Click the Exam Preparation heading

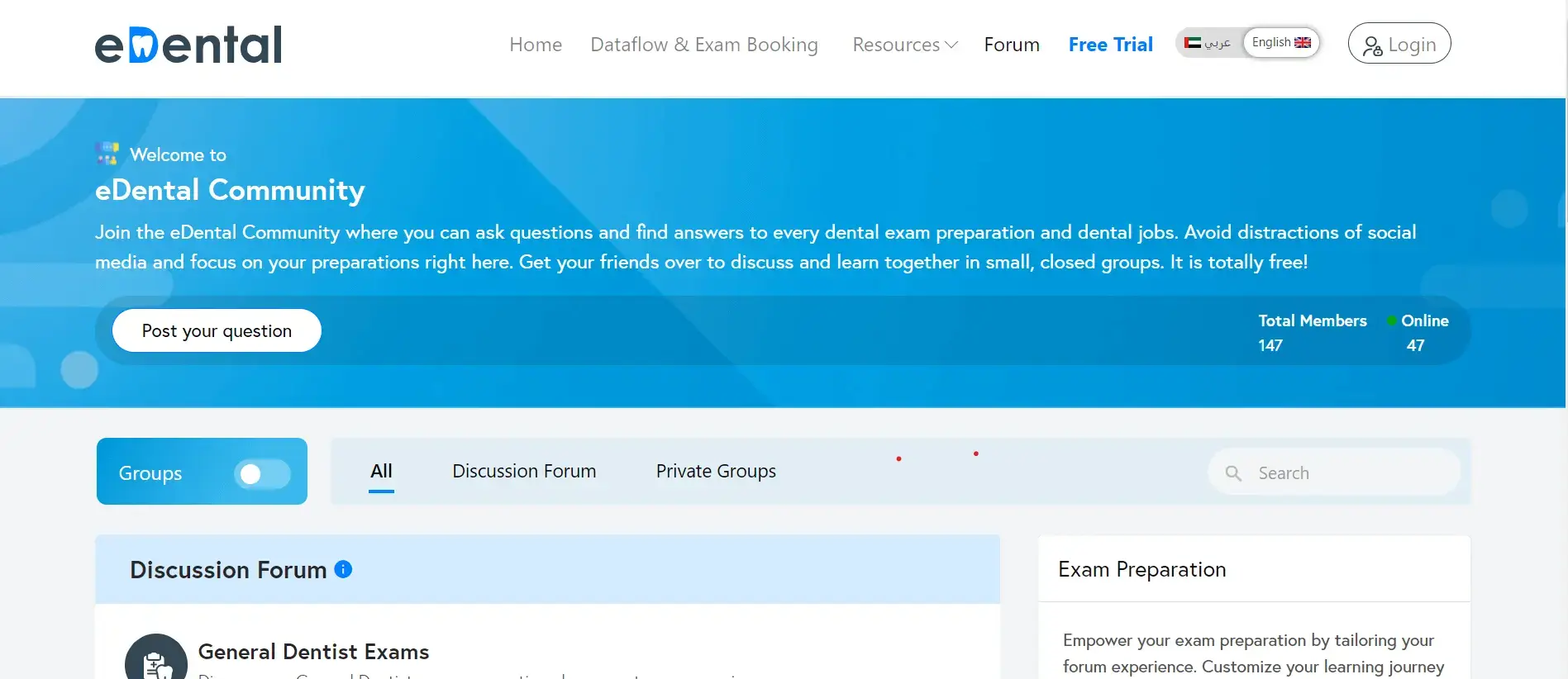pos(1141,569)
